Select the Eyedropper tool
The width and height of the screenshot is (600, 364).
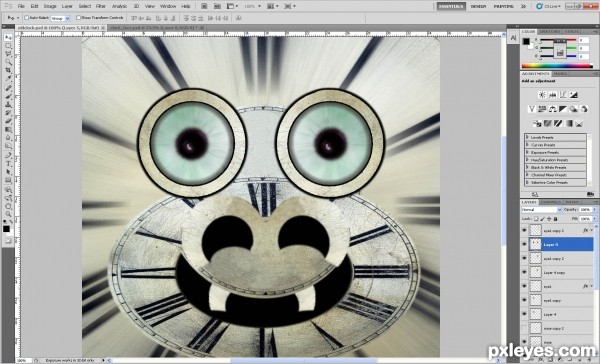(8, 79)
